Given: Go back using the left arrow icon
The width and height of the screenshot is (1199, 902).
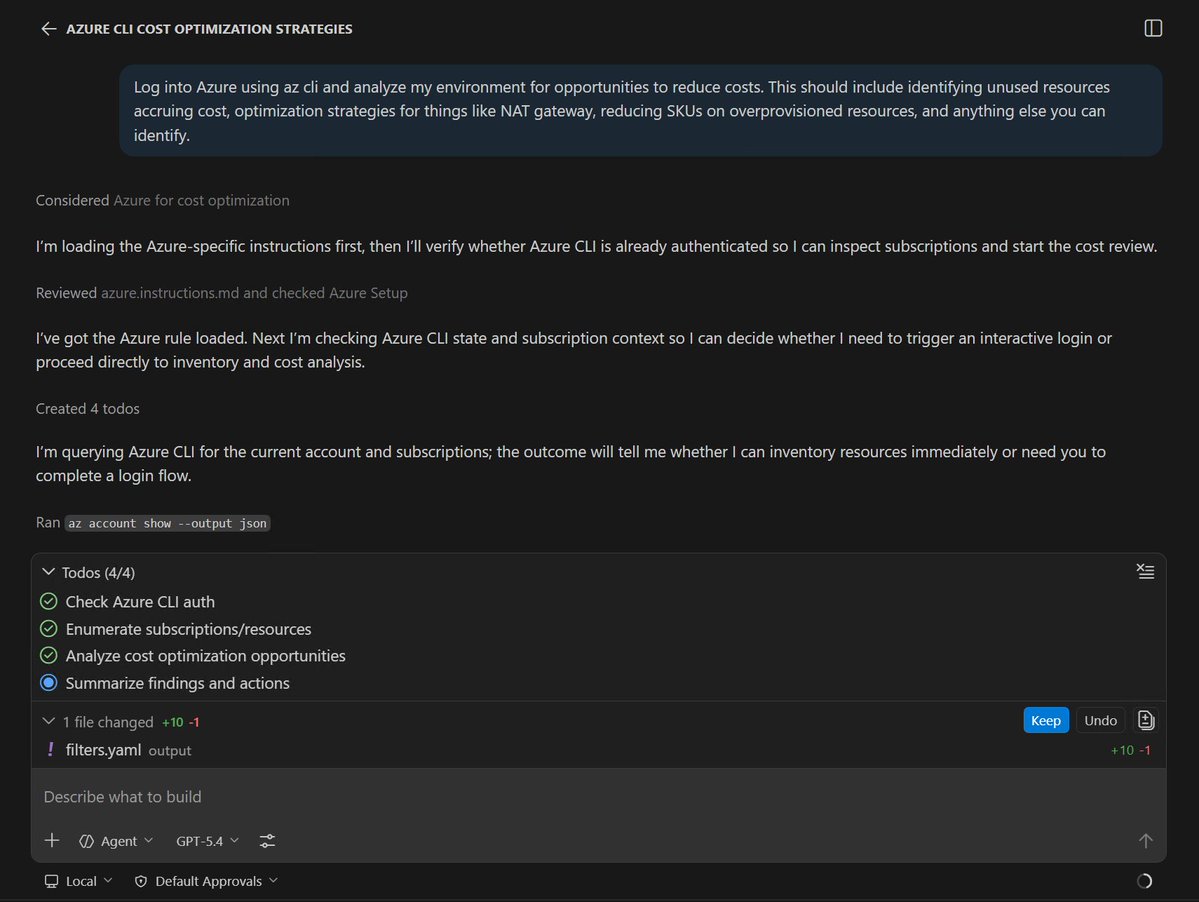Looking at the screenshot, I should coord(48,29).
